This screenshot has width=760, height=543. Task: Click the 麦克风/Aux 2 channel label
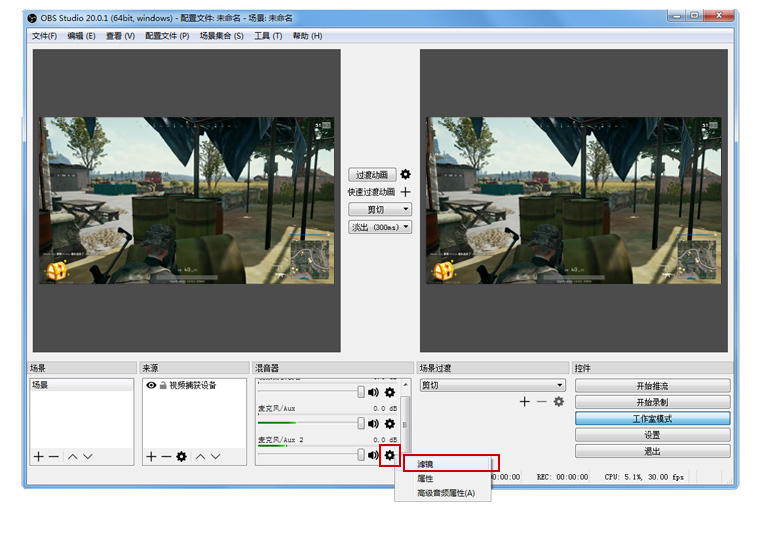pyautogui.click(x=281, y=440)
